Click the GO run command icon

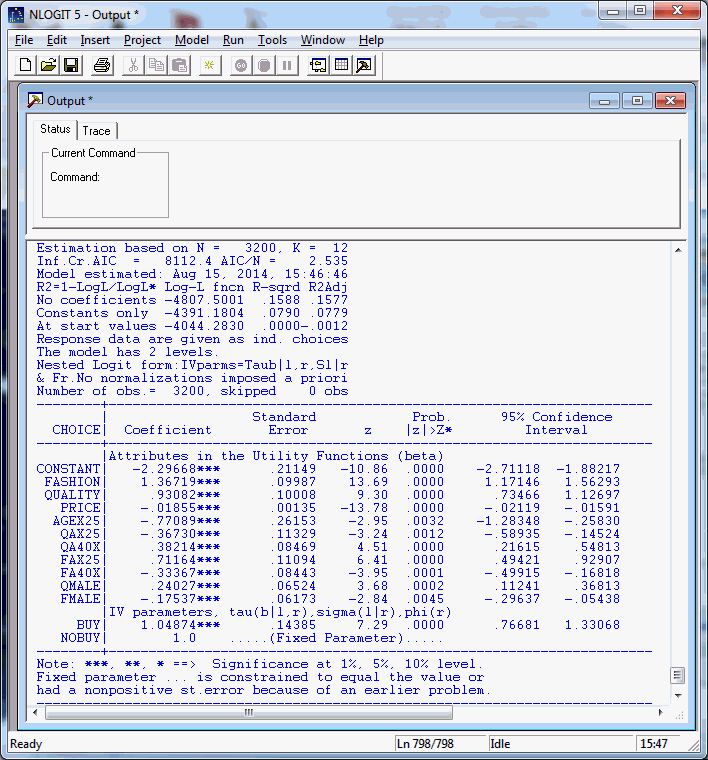coord(241,65)
